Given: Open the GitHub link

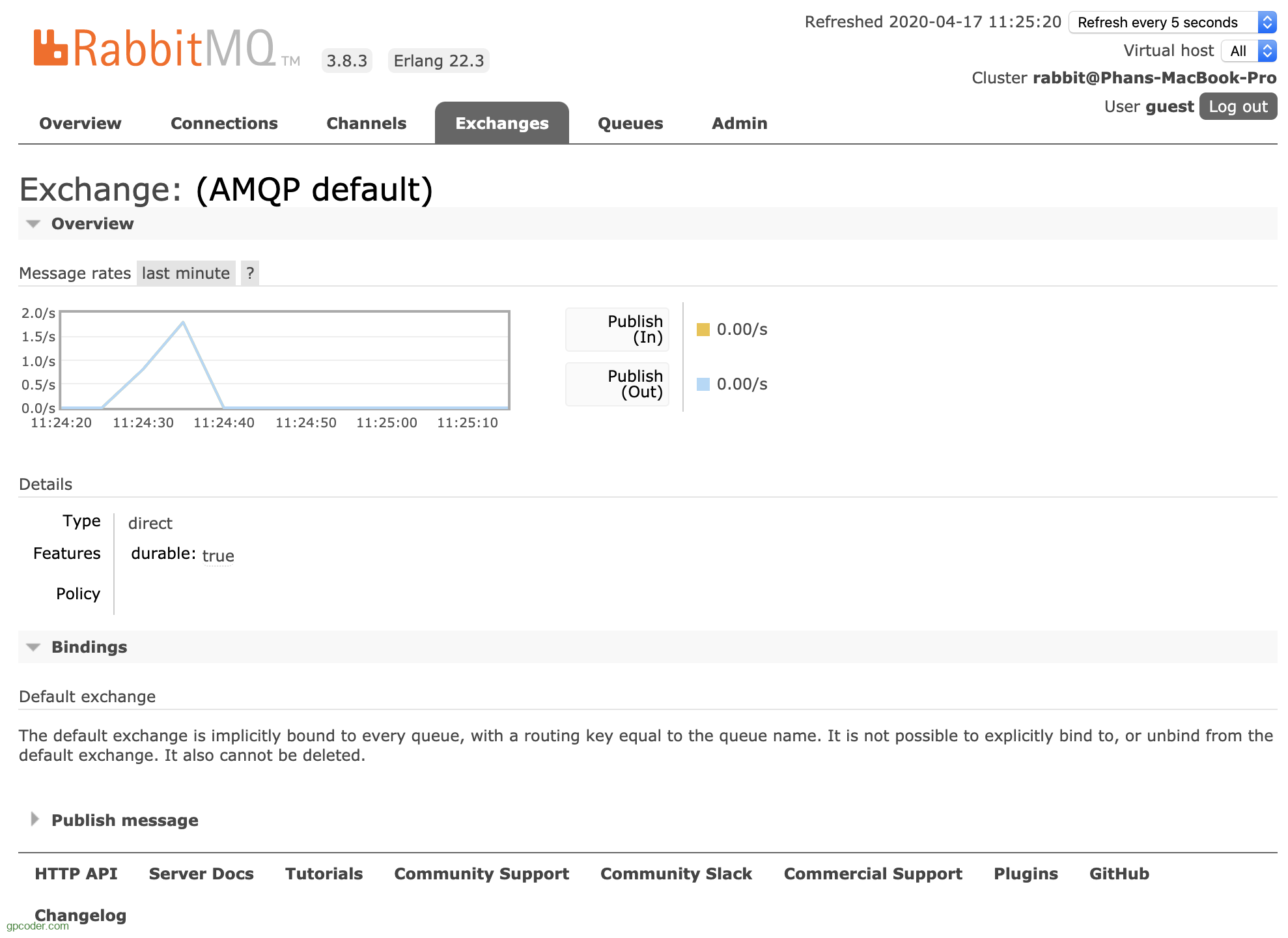Looking at the screenshot, I should pyautogui.click(x=1119, y=874).
